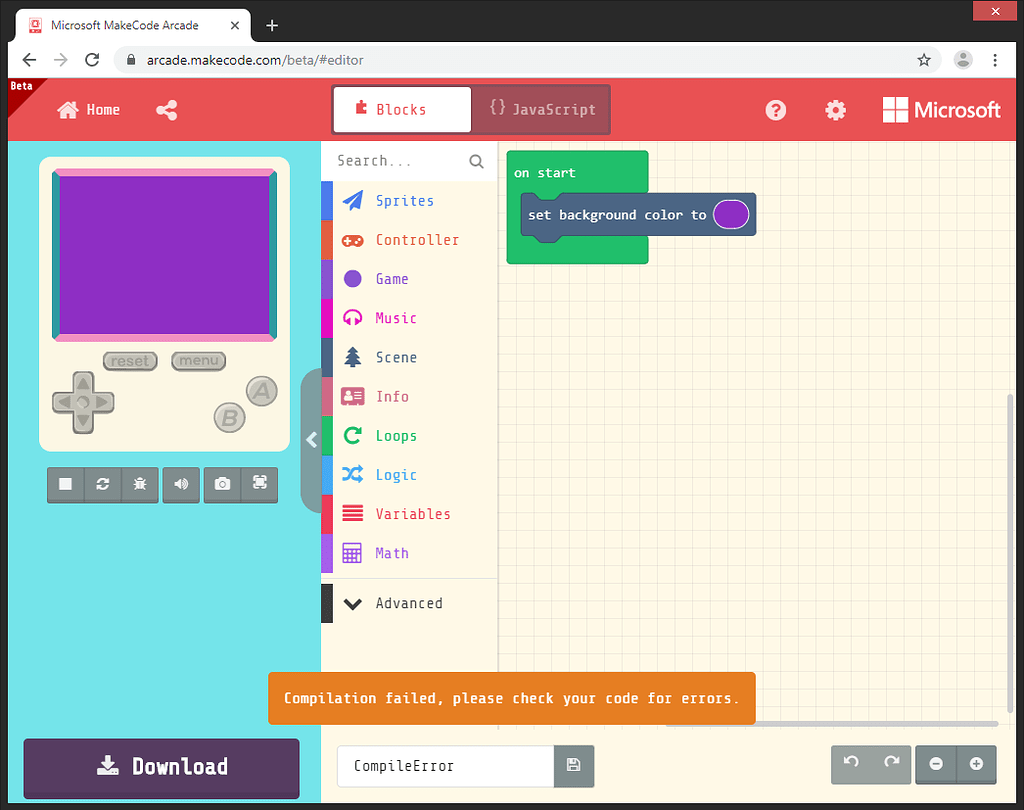Click the D-pad up arrow
This screenshot has height=810, width=1024.
point(83,382)
